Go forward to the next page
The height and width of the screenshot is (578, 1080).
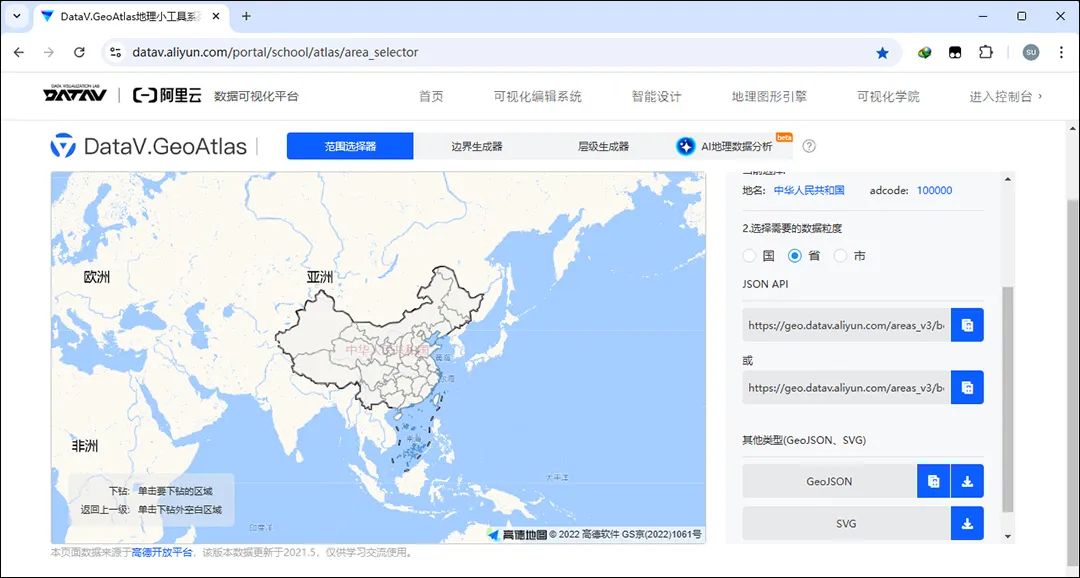49,52
